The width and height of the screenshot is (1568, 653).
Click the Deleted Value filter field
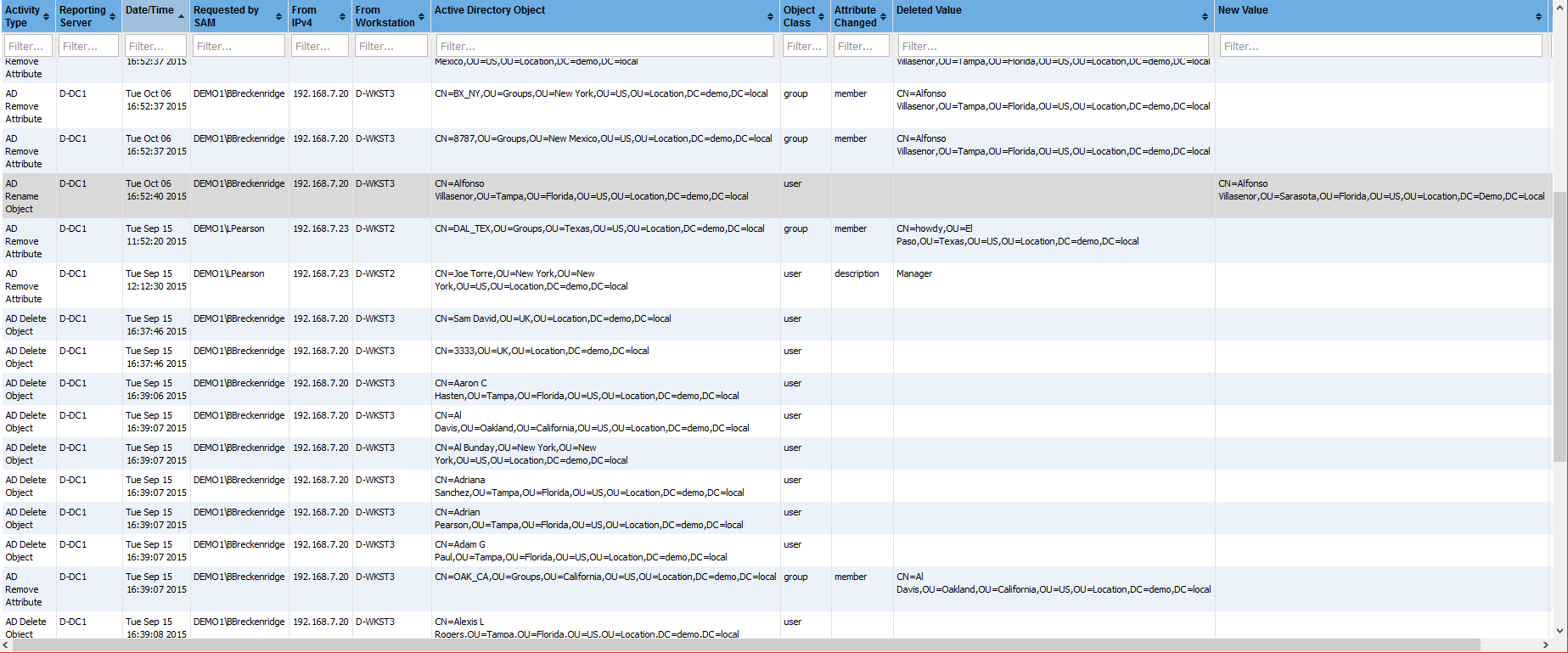[x=1053, y=46]
